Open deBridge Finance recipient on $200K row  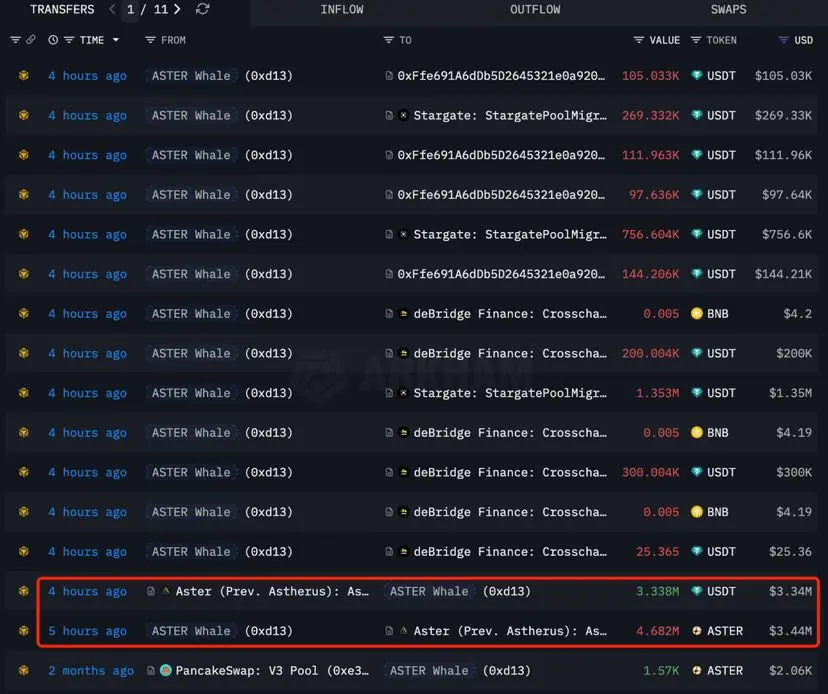pos(510,353)
